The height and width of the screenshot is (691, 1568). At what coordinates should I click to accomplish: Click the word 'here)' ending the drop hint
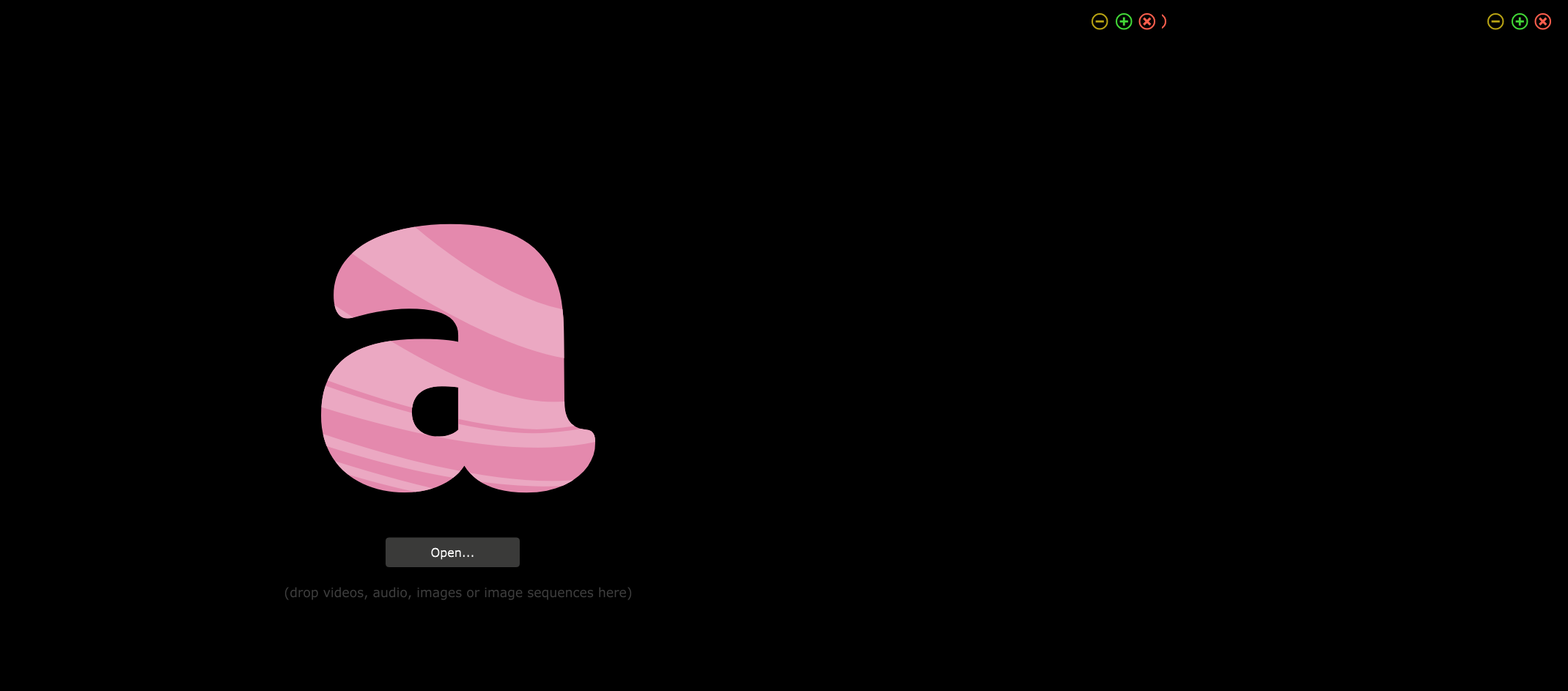(615, 593)
